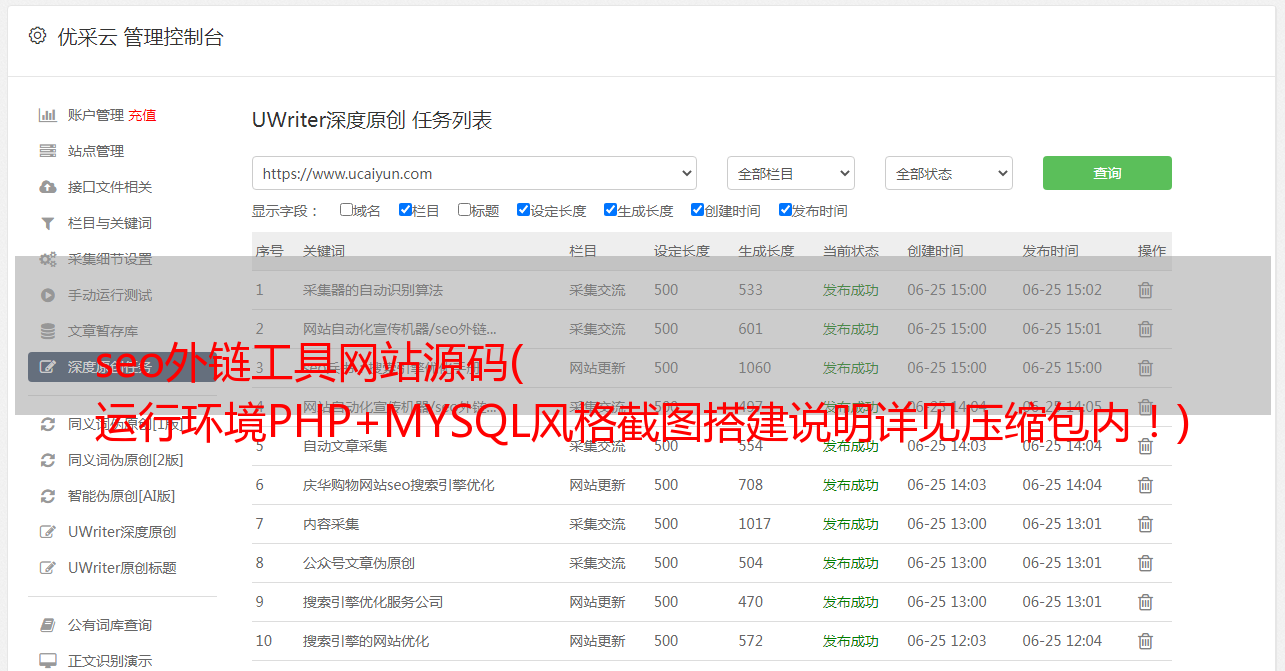Toggle the 设定长度 checkbox
Viewport: 1285px width, 671px height.
[523, 210]
